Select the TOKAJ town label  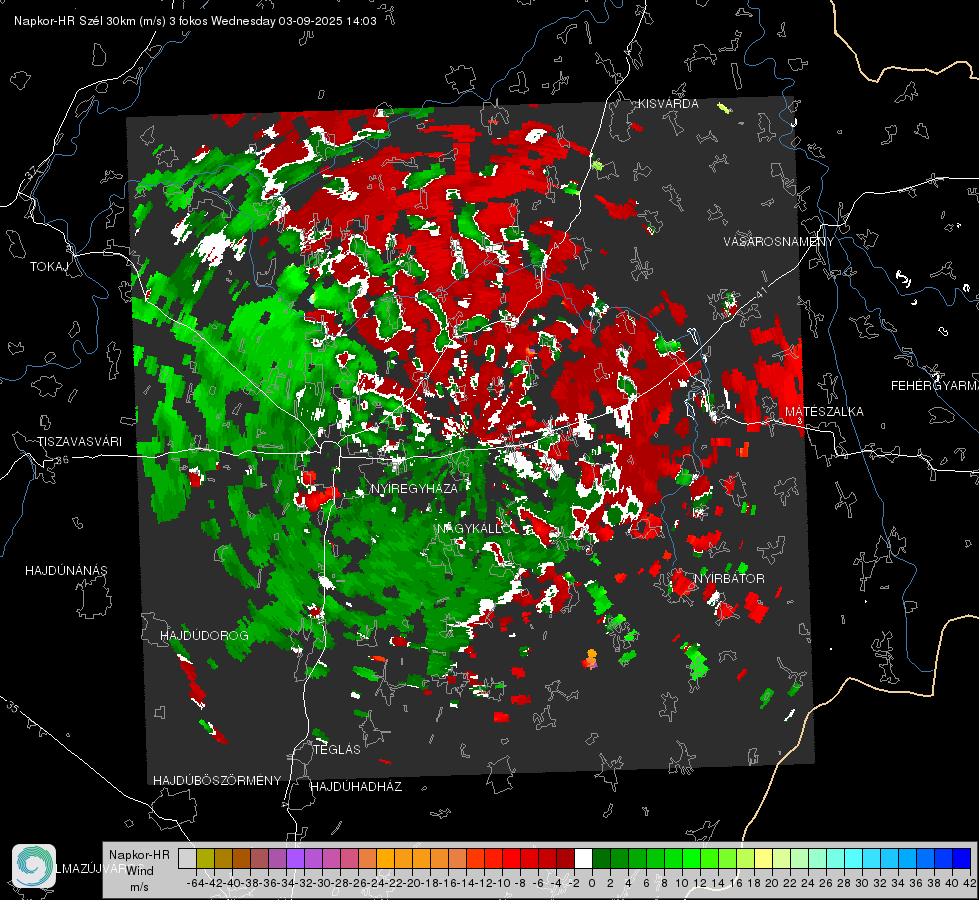click(49, 267)
